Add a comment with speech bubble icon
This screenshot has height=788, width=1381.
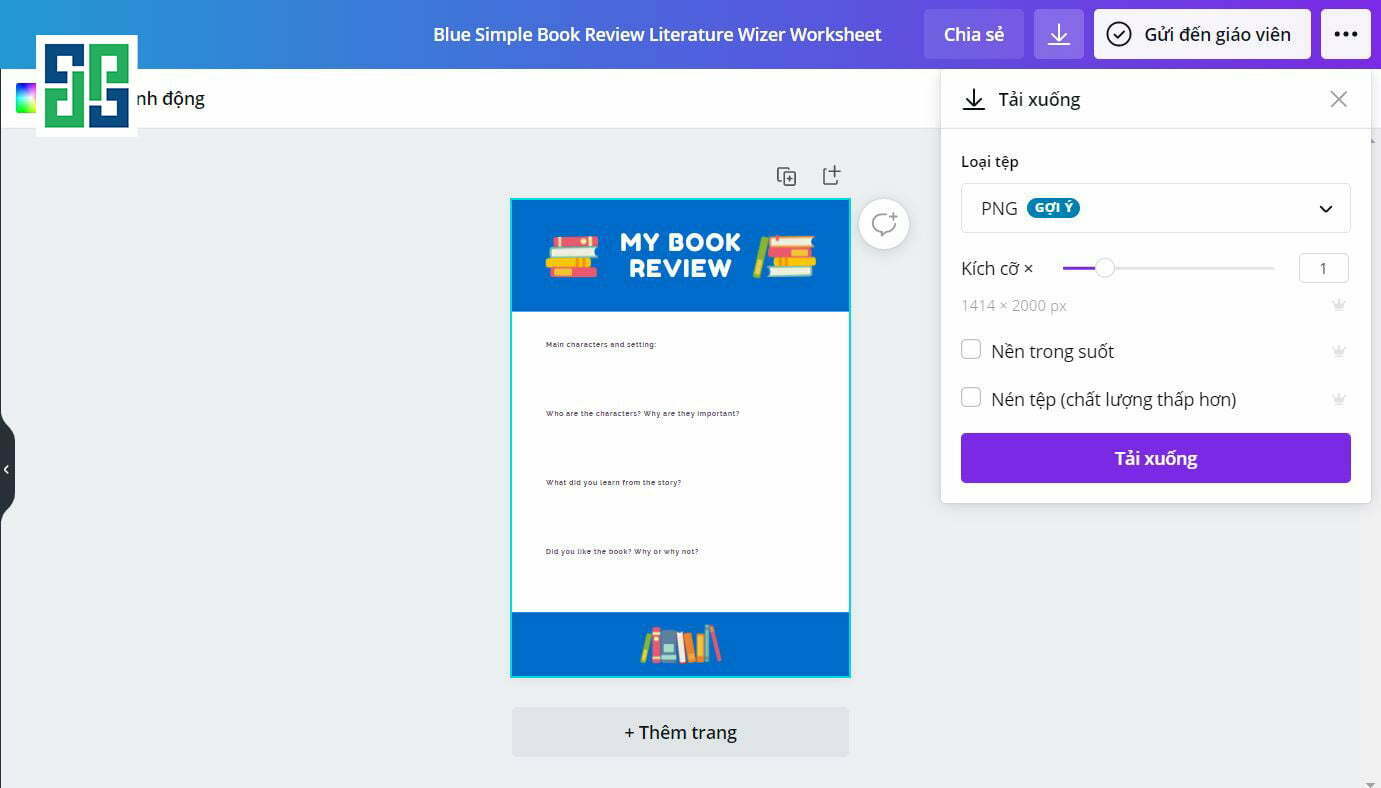(x=884, y=224)
